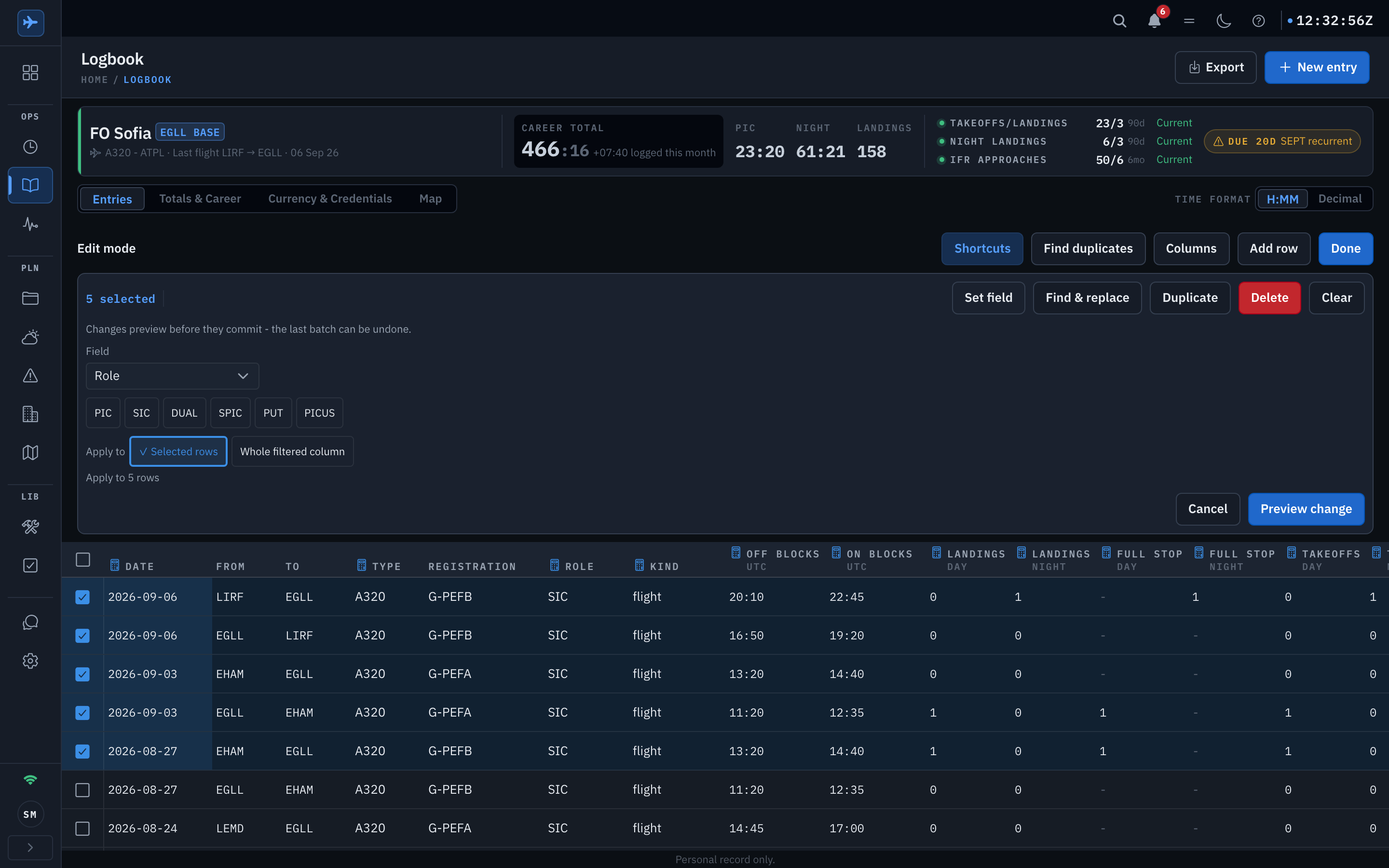Click the airplane app logo

pos(30,22)
